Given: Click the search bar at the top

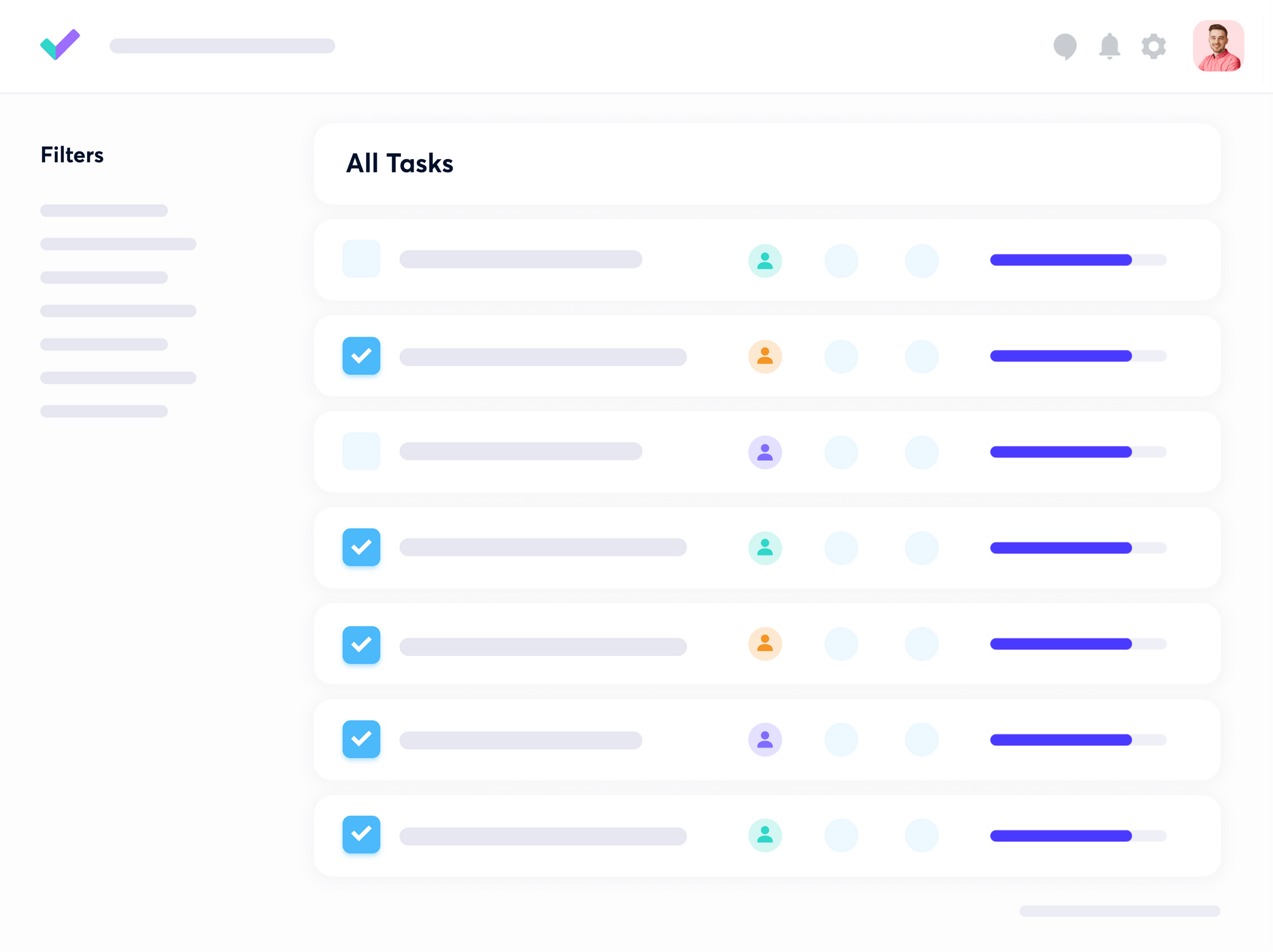Looking at the screenshot, I should (222, 46).
